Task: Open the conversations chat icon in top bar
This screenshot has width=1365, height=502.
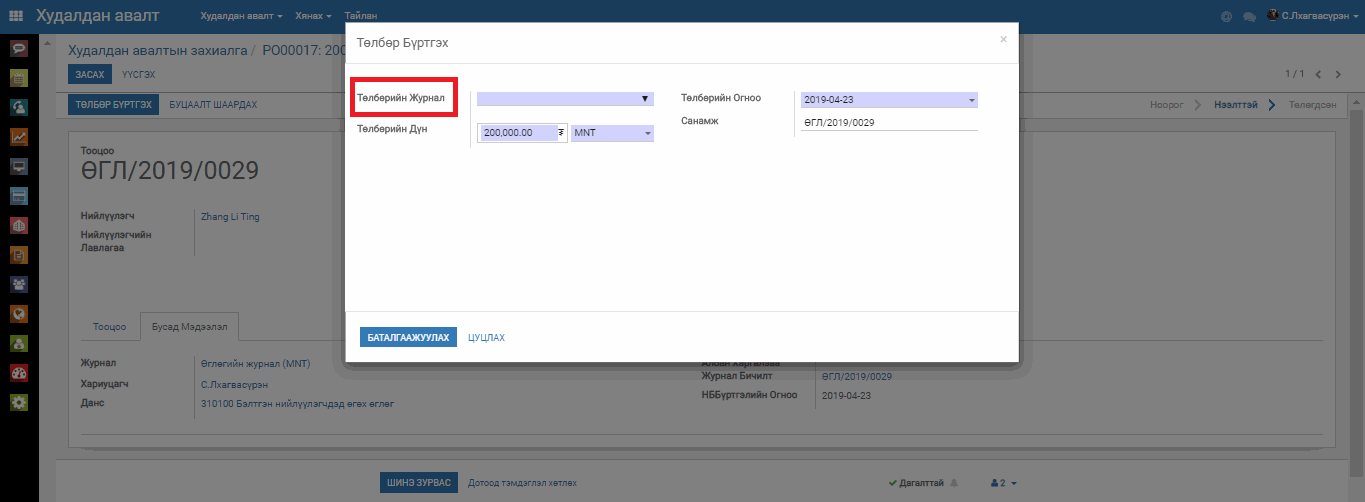Action: (1249, 17)
